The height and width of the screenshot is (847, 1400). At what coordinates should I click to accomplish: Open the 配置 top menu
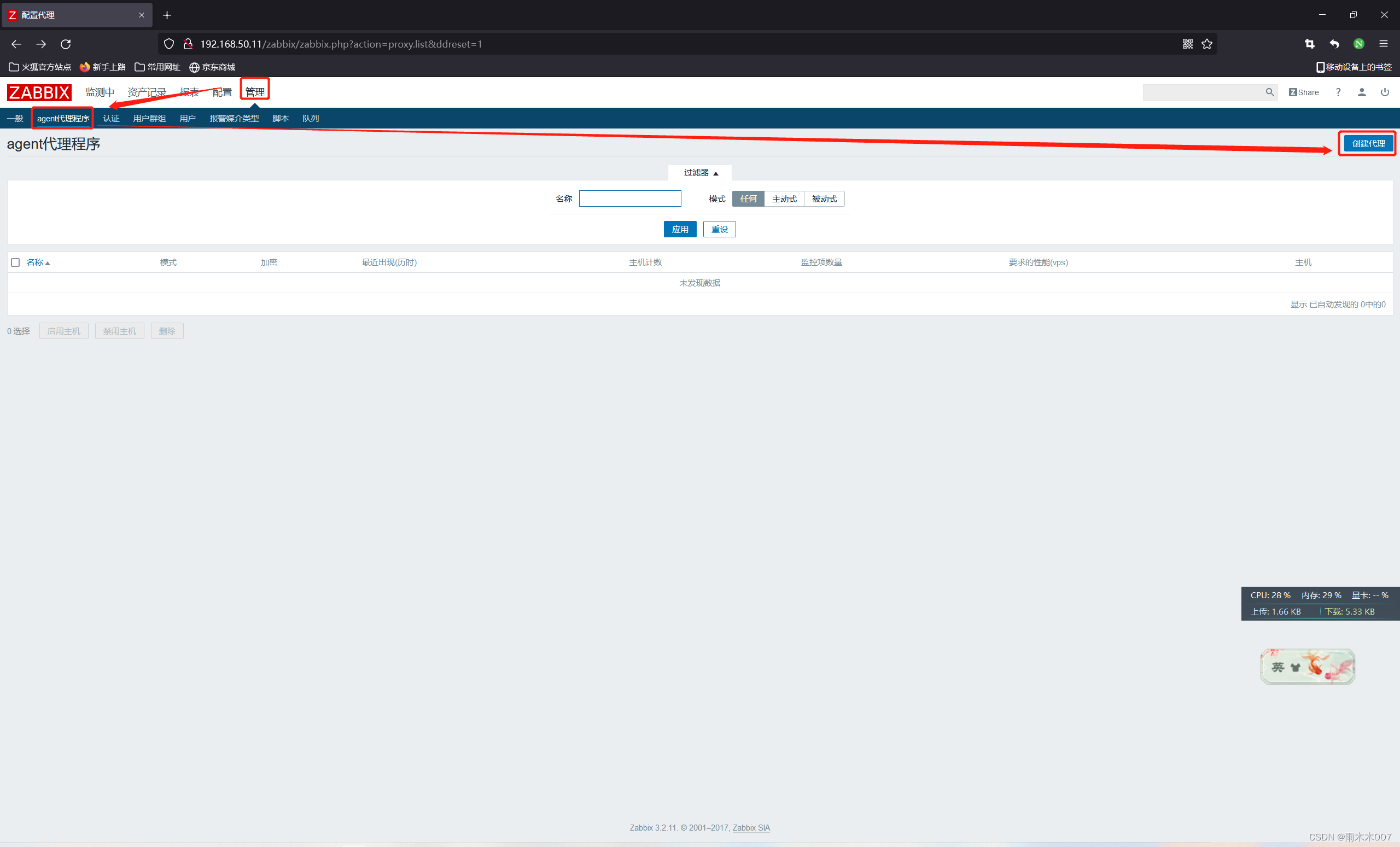(x=221, y=92)
